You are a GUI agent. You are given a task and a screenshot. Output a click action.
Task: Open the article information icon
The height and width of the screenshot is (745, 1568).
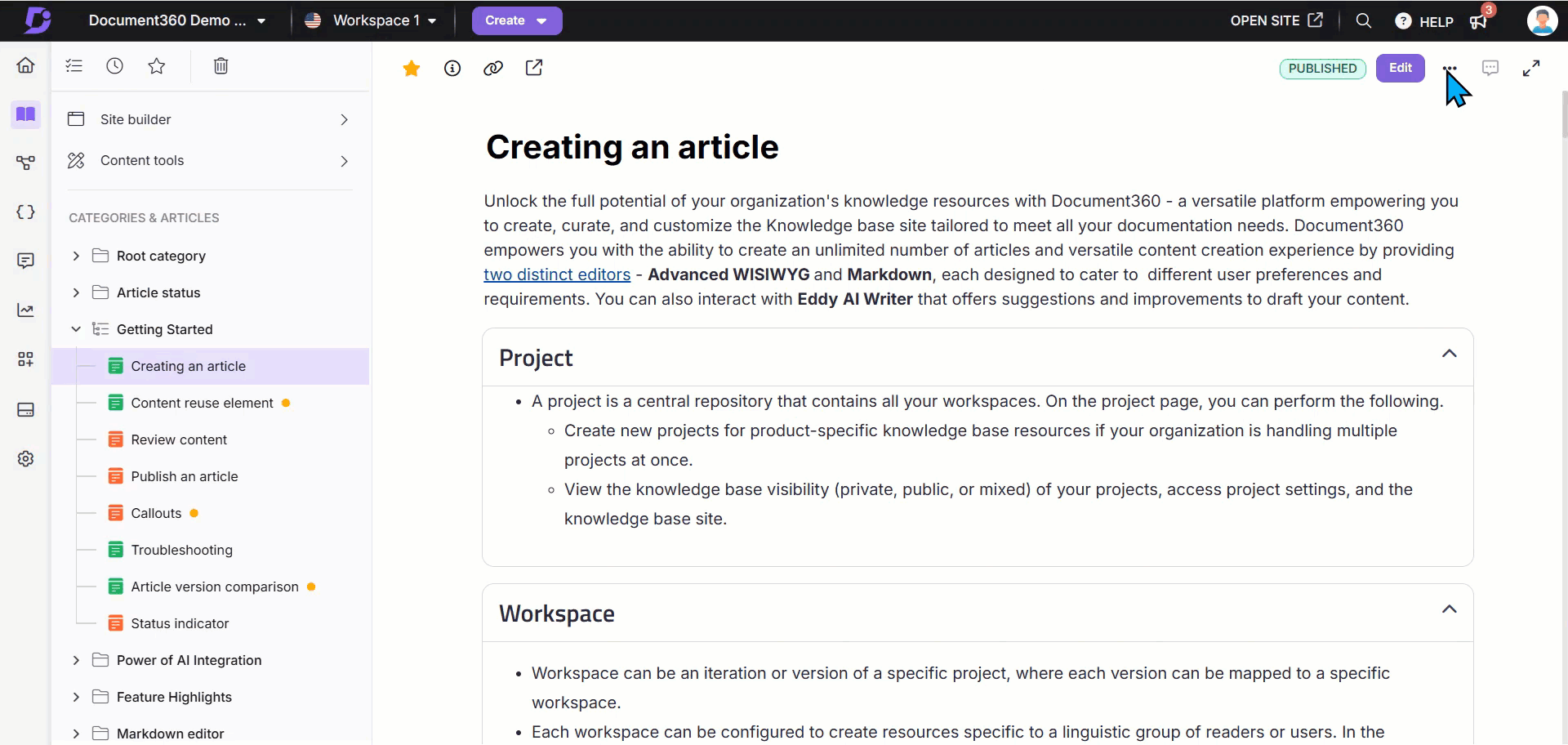pyautogui.click(x=452, y=68)
